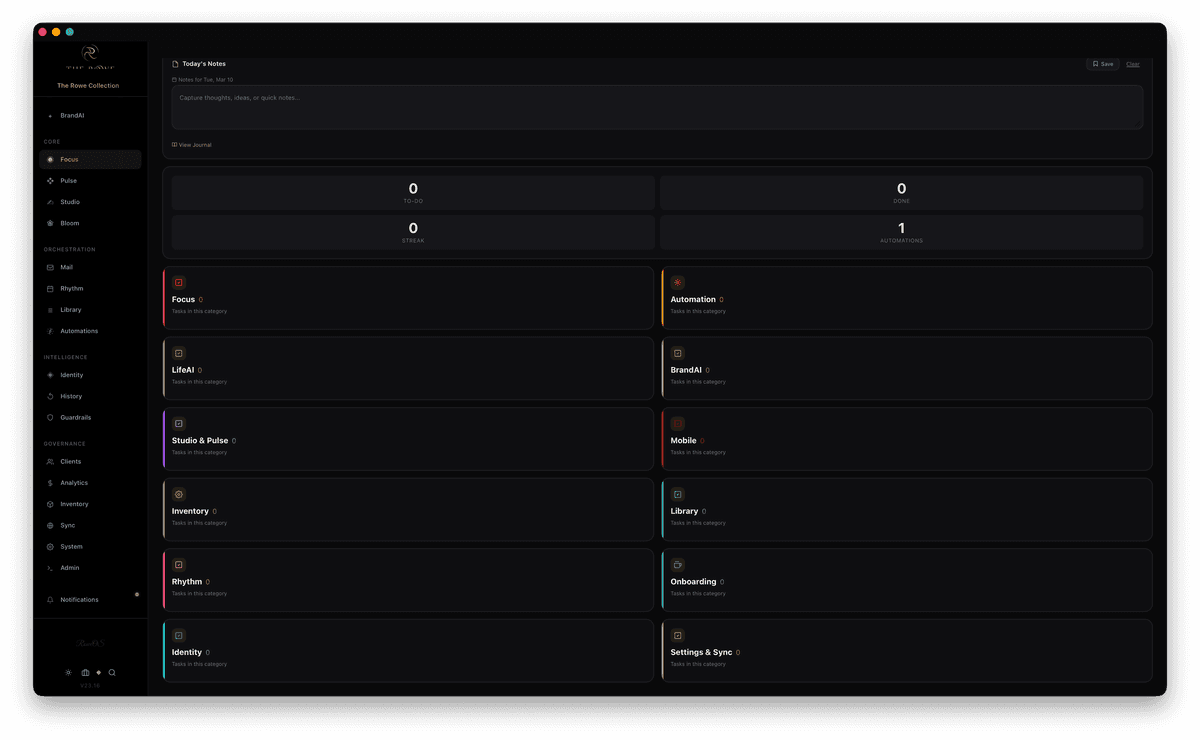This screenshot has width=1200, height=740.
Task: Expand the Settings & Sync category card
Action: (x=906, y=649)
